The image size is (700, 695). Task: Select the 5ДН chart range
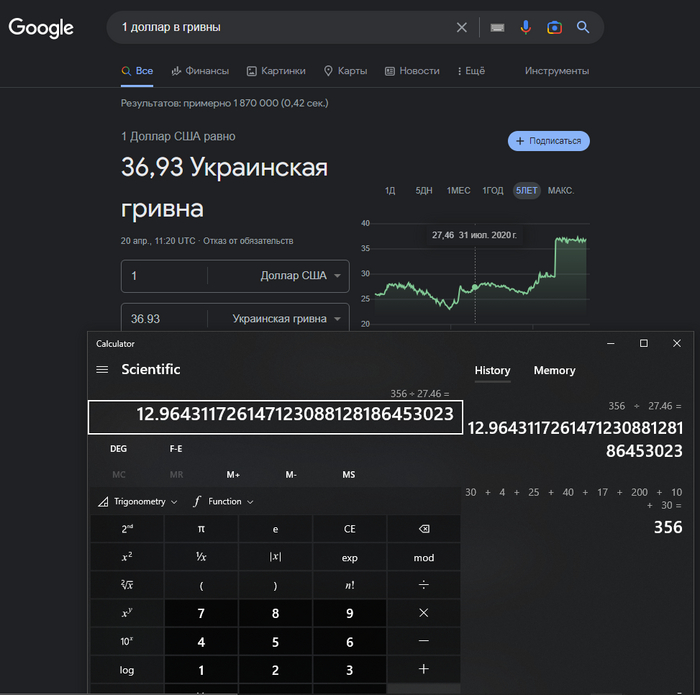pyautogui.click(x=424, y=191)
